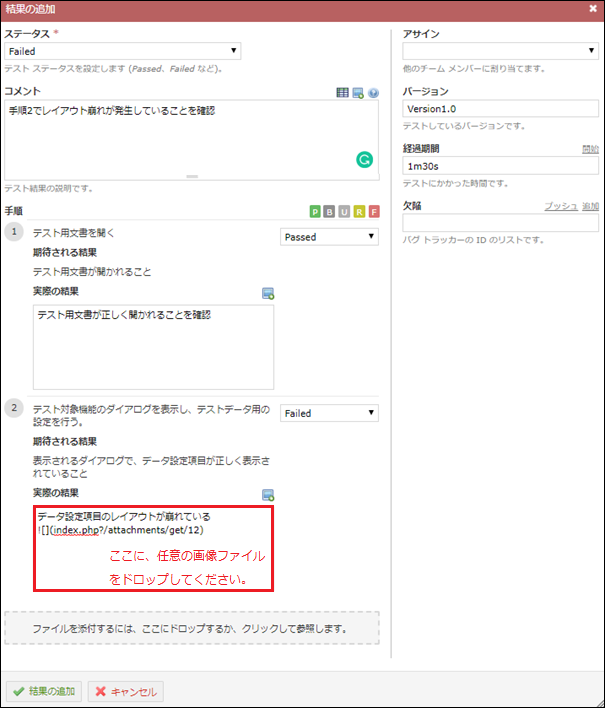Set all steps to Retest with R
This screenshot has height=708, width=605.
point(359,211)
